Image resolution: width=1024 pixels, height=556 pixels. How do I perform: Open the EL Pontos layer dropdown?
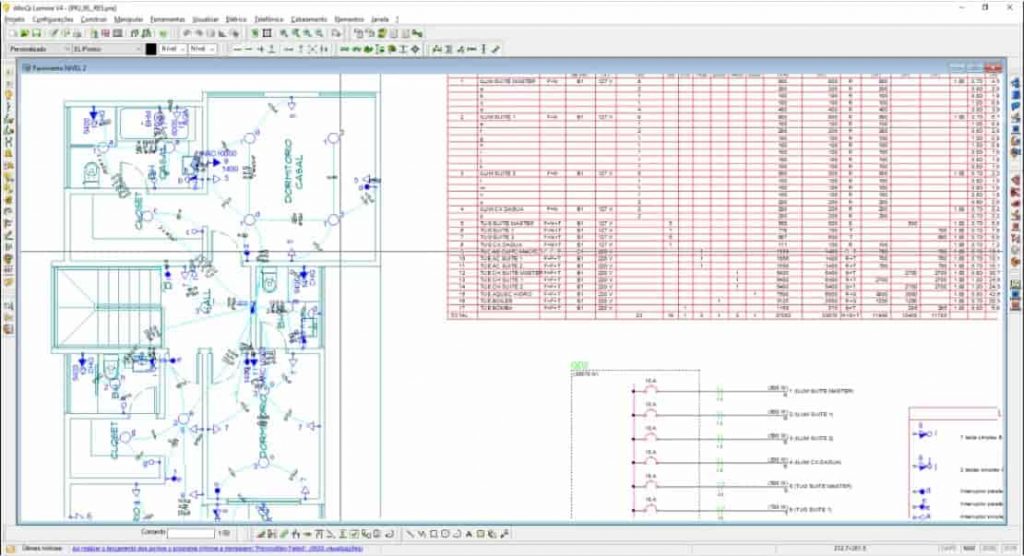107,49
